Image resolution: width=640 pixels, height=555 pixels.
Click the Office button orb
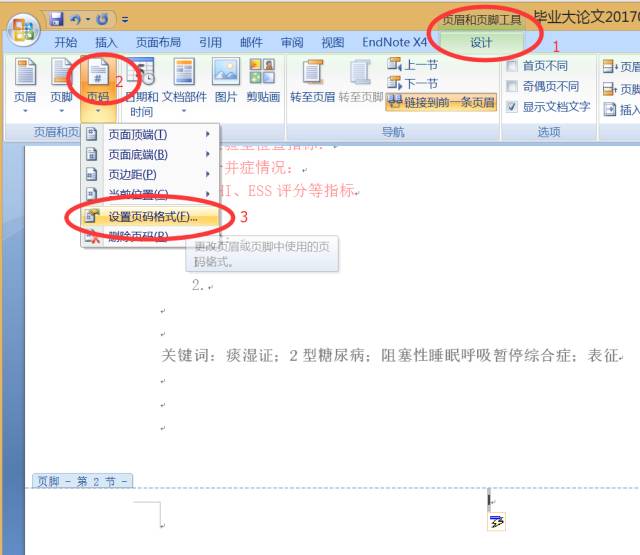23,30
